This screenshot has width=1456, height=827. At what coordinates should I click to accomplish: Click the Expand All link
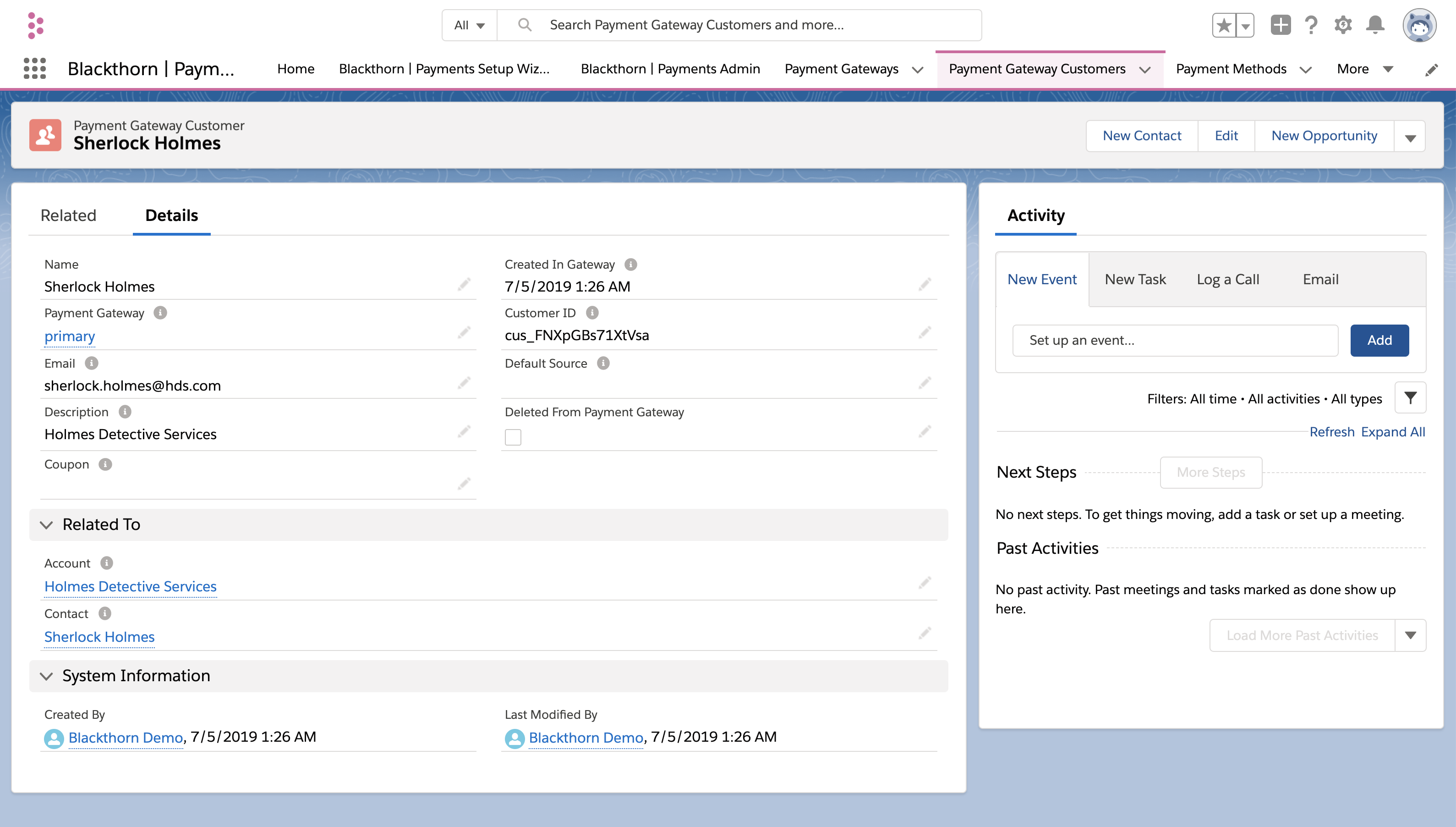[1393, 432]
